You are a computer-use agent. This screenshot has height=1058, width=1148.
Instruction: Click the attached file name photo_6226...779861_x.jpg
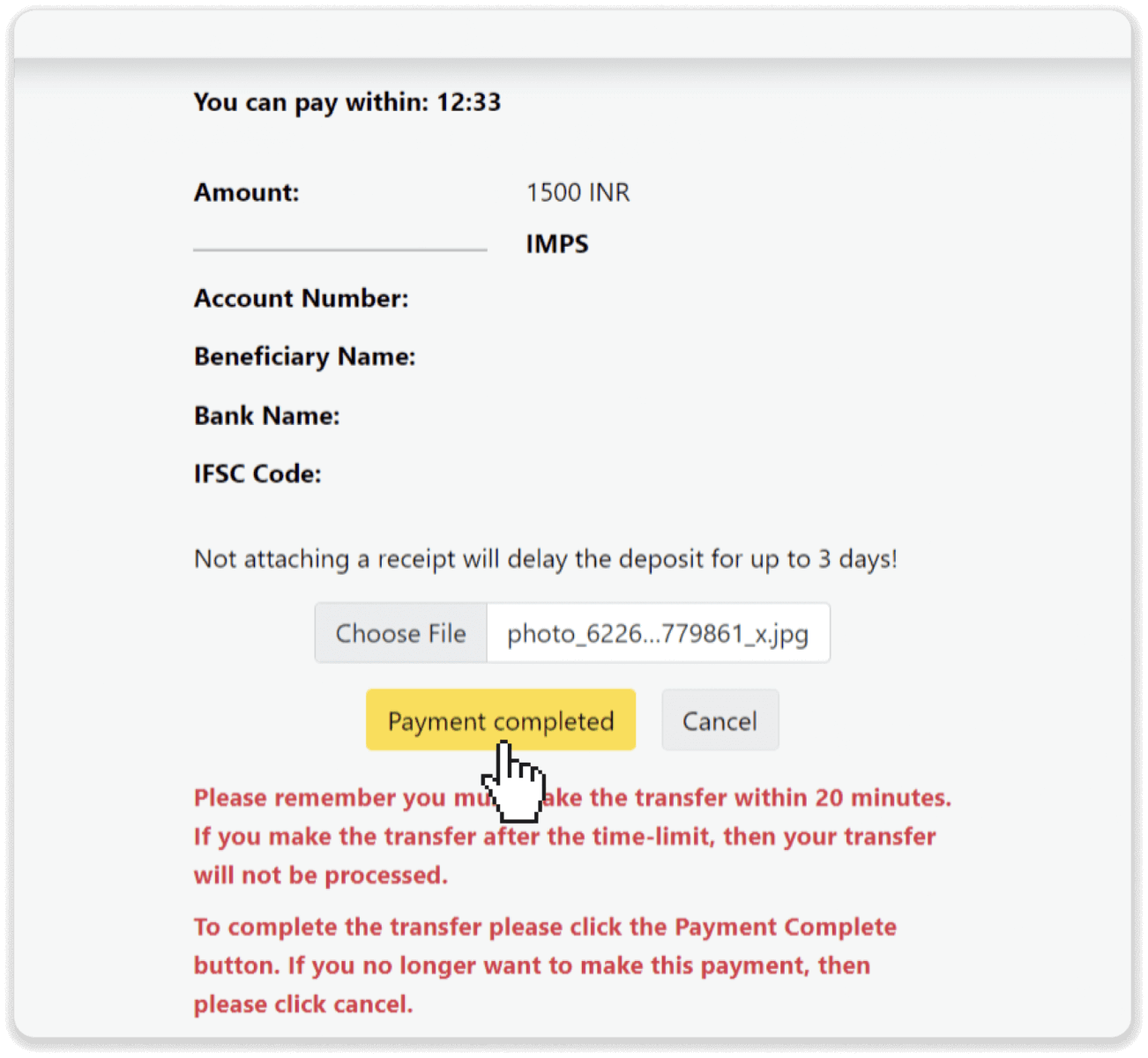(x=658, y=633)
